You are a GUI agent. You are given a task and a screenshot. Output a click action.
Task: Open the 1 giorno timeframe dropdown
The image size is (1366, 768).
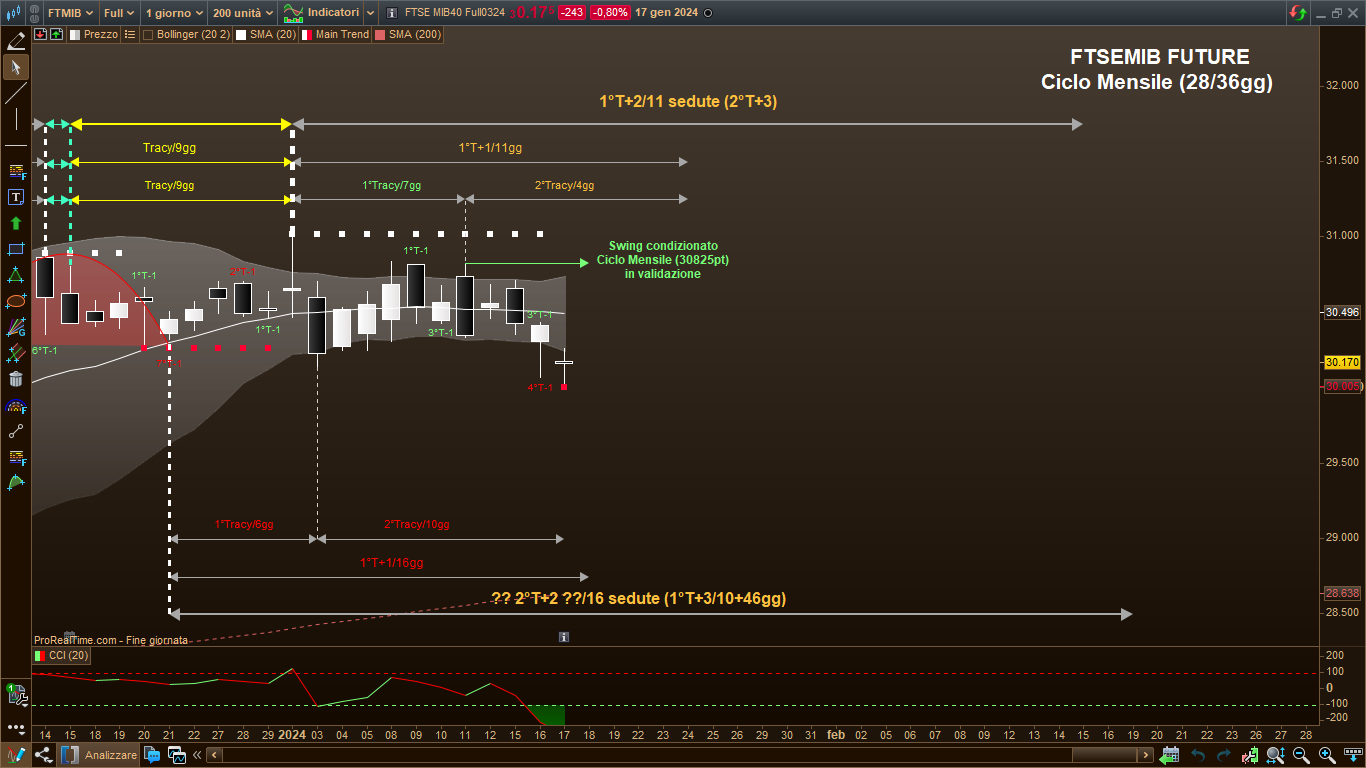(x=173, y=13)
